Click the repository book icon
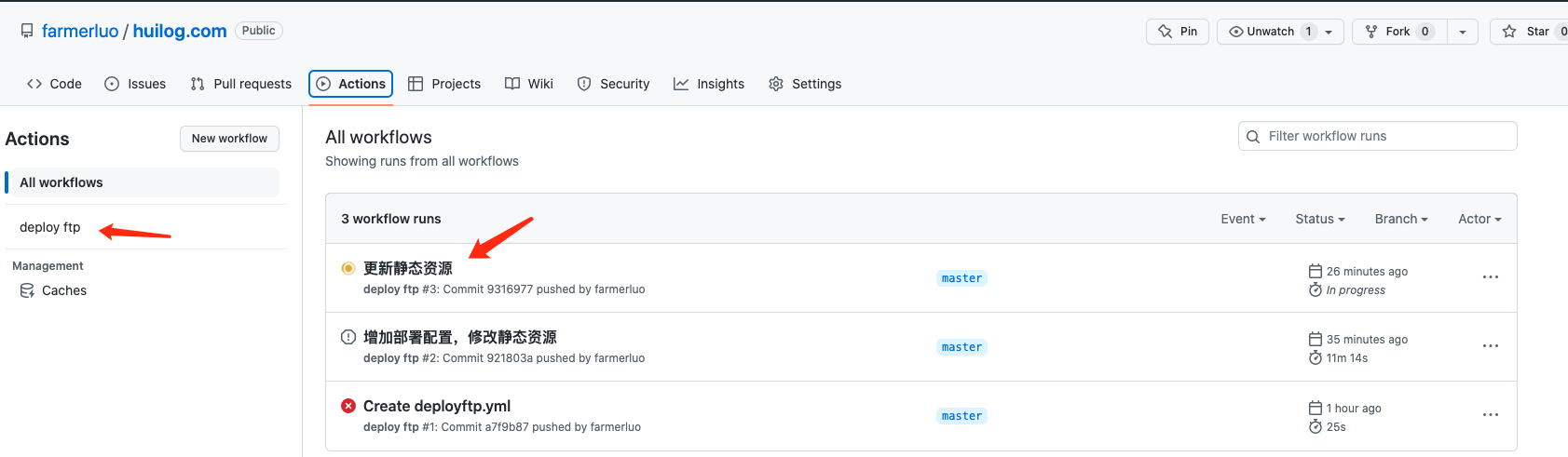 pos(27,31)
